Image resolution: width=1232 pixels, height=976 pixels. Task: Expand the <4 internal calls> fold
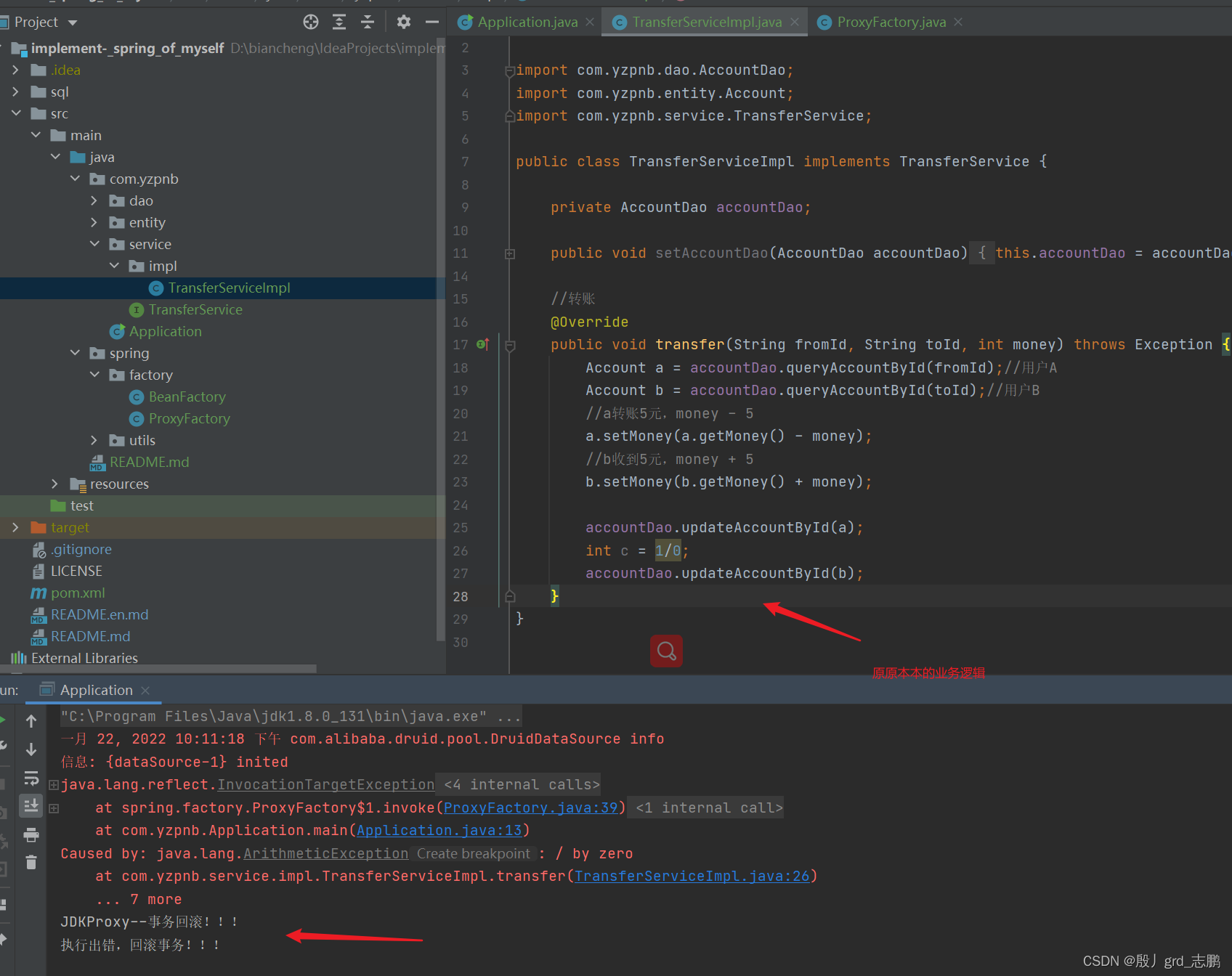point(522,784)
